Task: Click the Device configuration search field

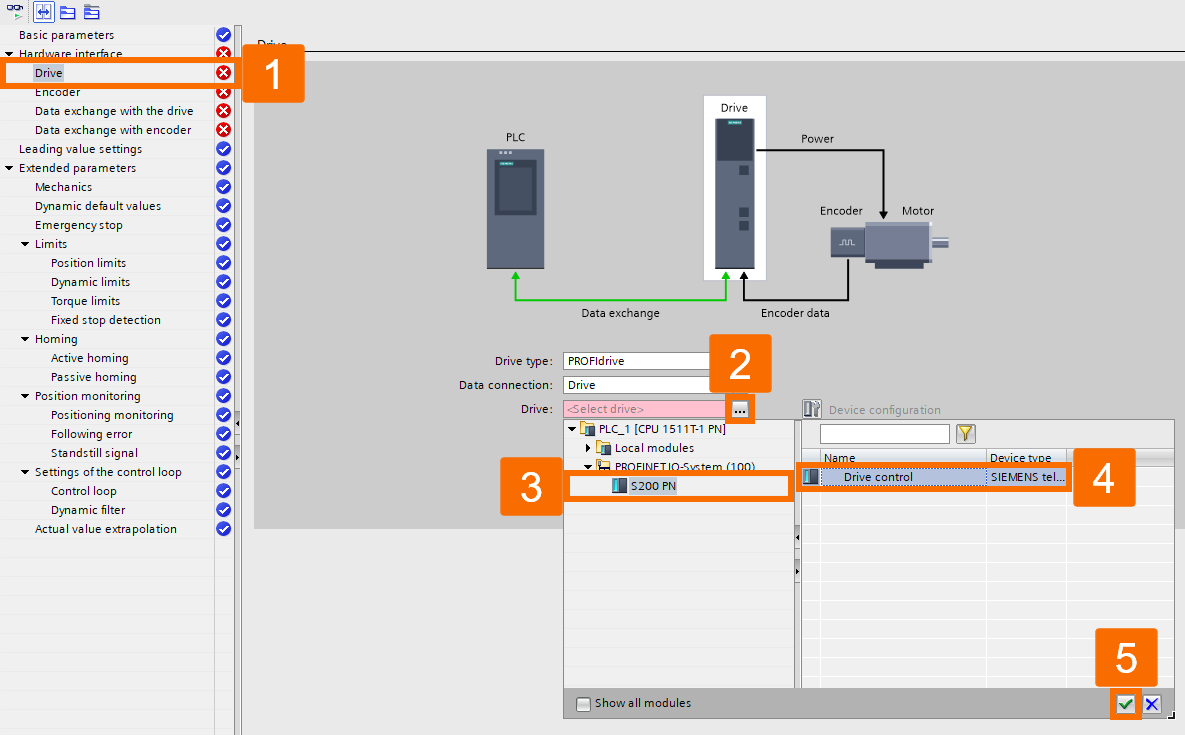Action: click(885, 433)
